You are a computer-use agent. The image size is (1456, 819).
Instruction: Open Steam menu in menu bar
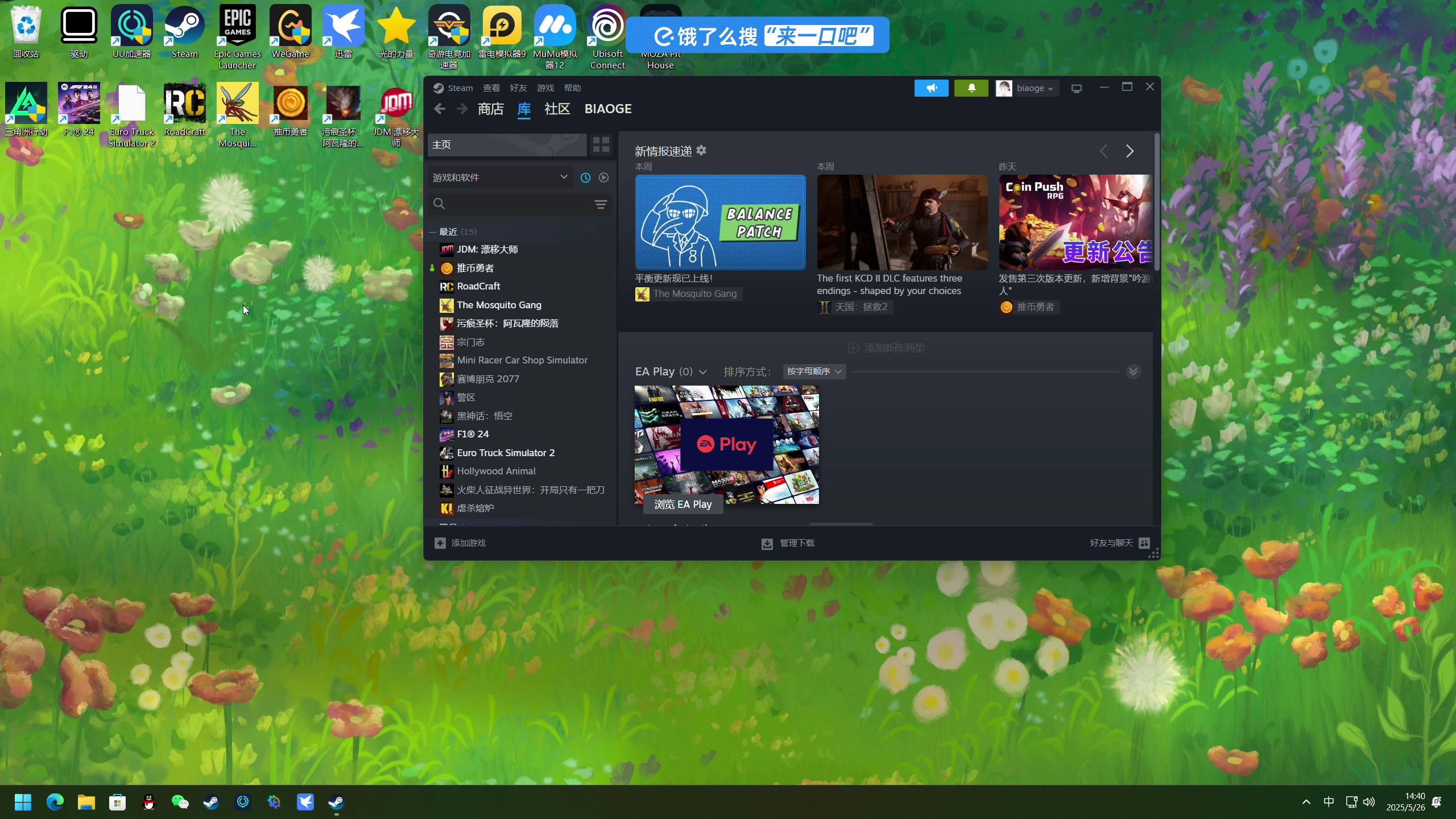[x=460, y=88]
